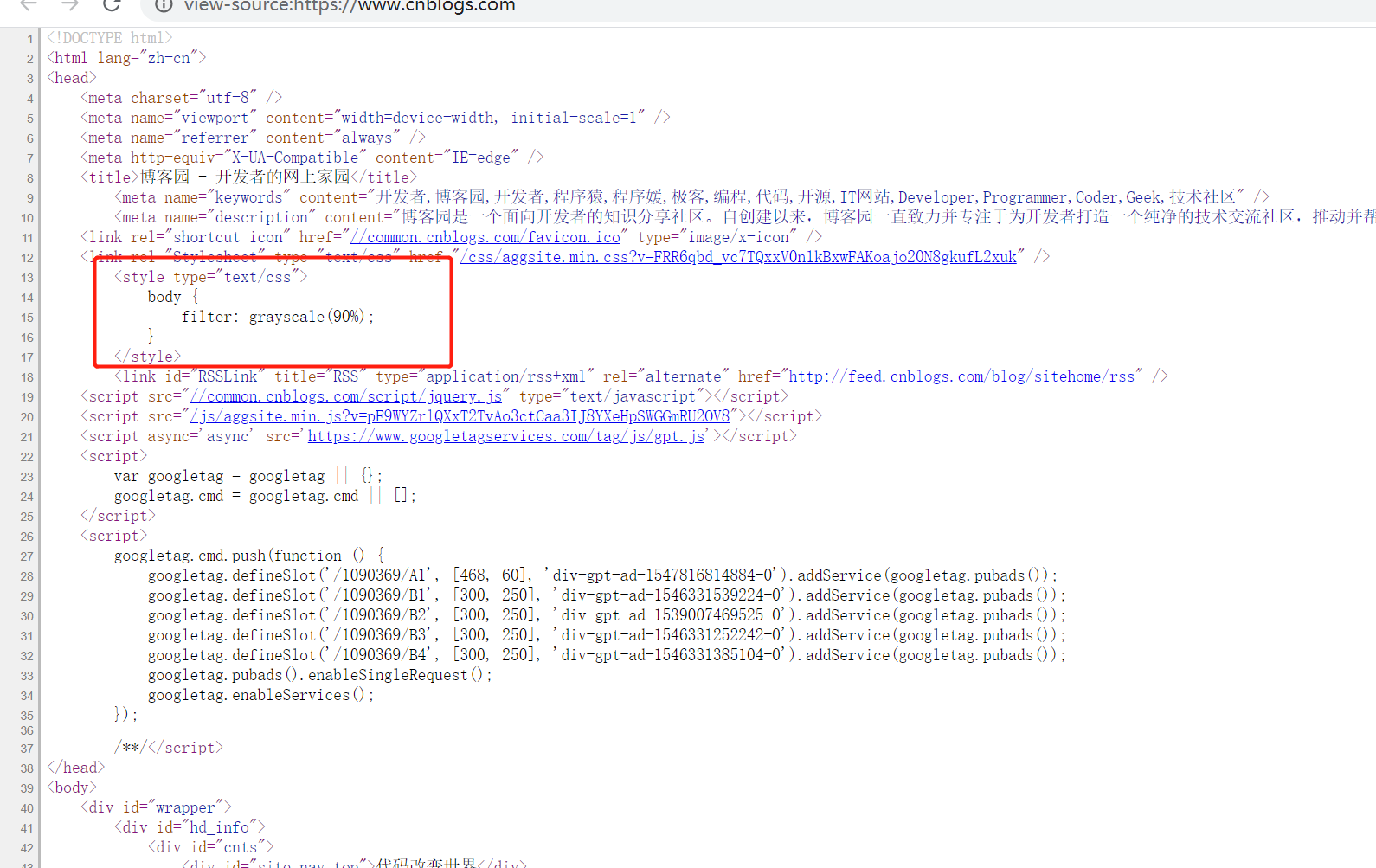
Task: Click the view-source URL address field
Action: (x=350, y=6)
